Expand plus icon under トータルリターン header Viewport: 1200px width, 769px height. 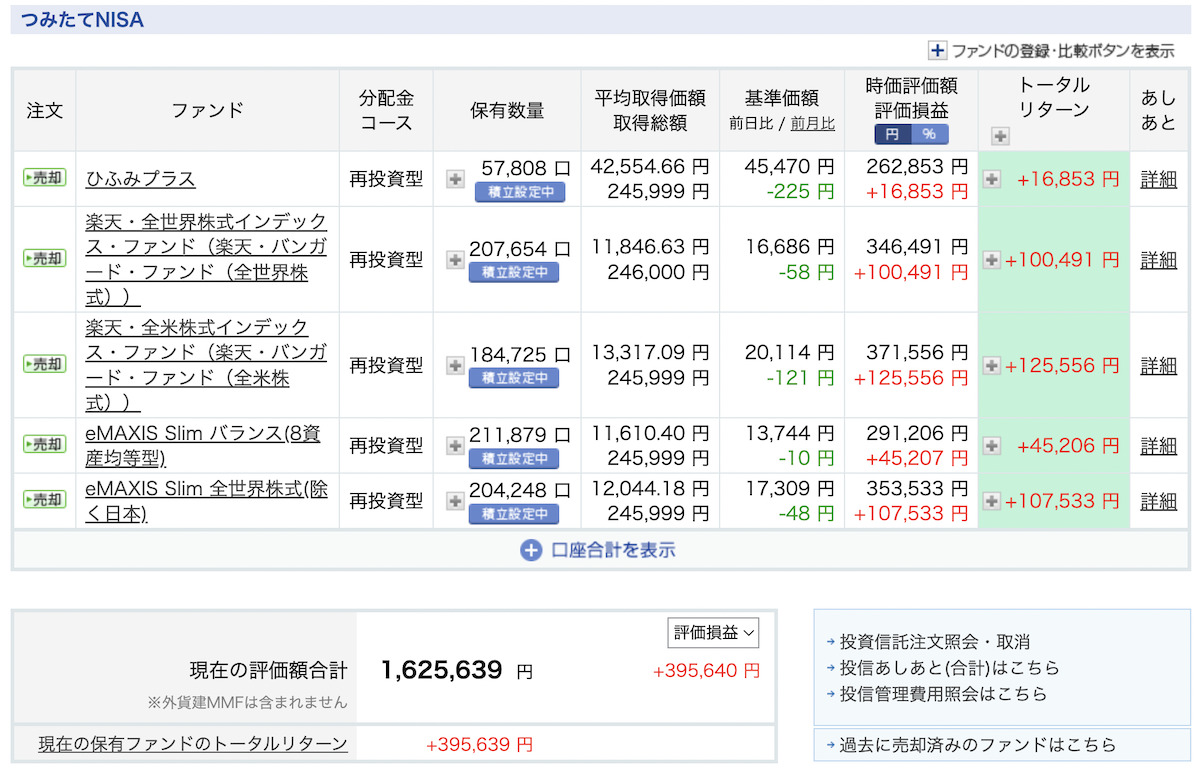tap(1000, 136)
